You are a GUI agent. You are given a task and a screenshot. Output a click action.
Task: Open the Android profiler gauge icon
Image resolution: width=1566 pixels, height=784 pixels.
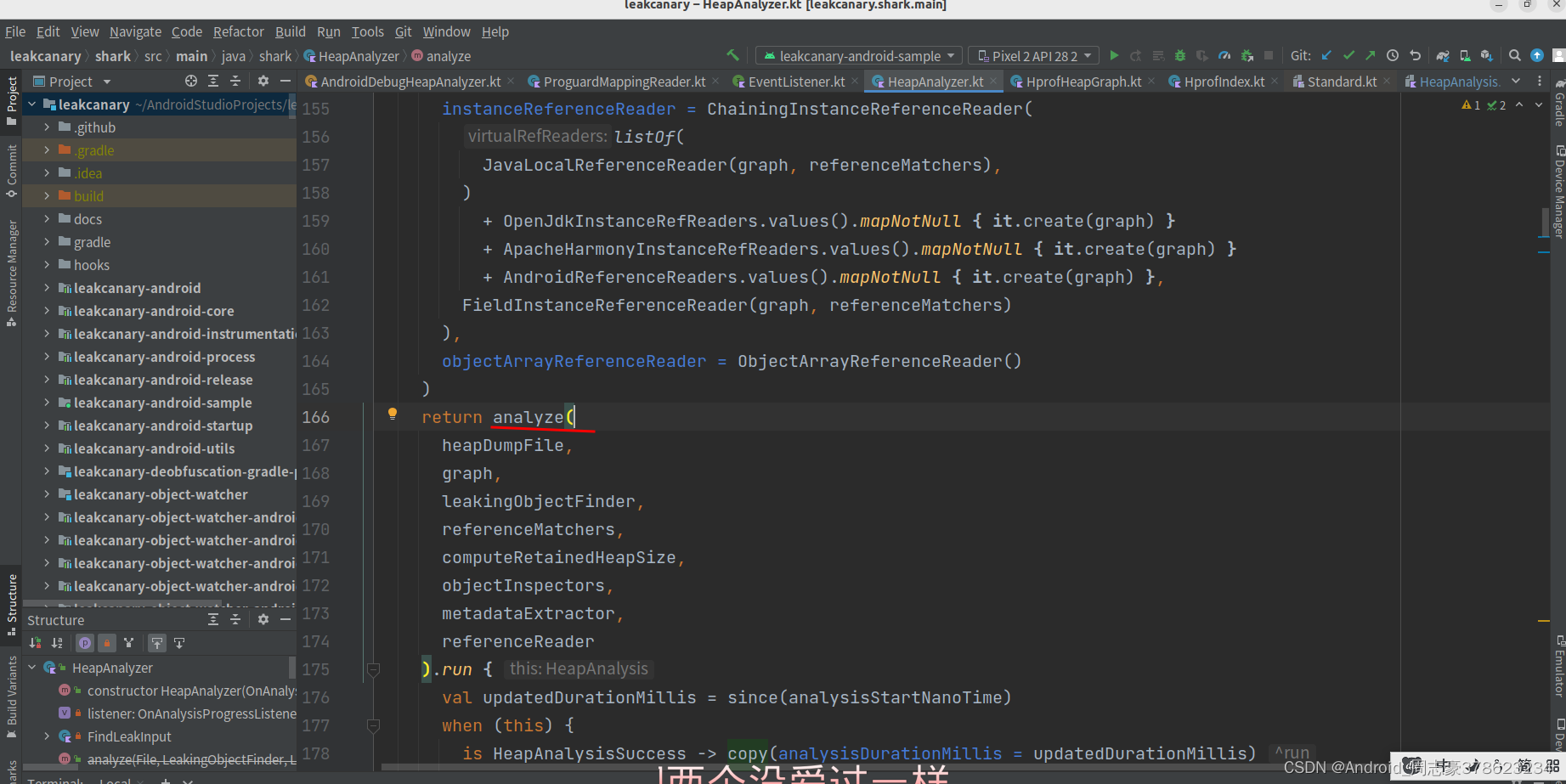pos(1224,55)
